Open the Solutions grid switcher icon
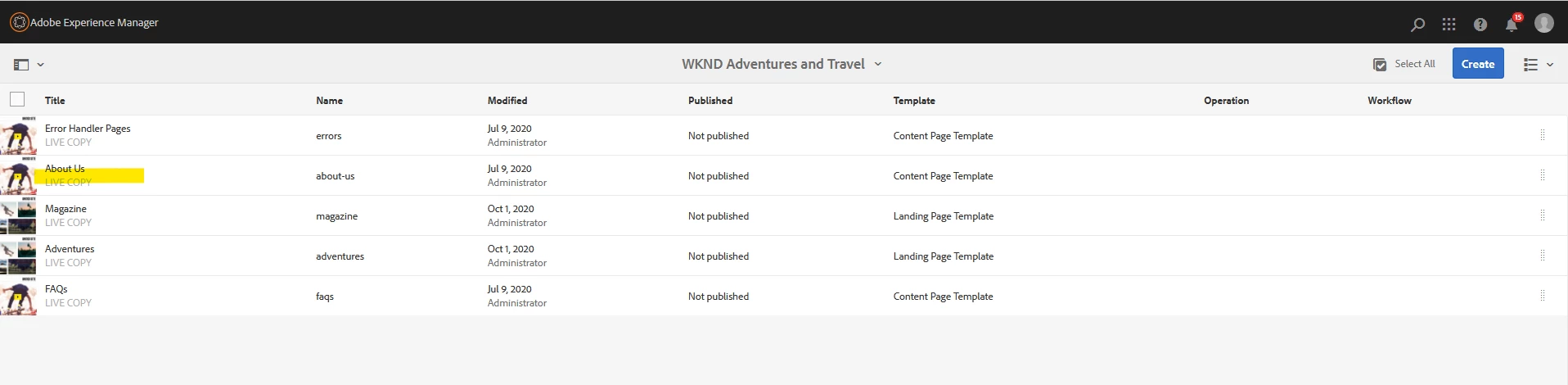 coord(1449,25)
